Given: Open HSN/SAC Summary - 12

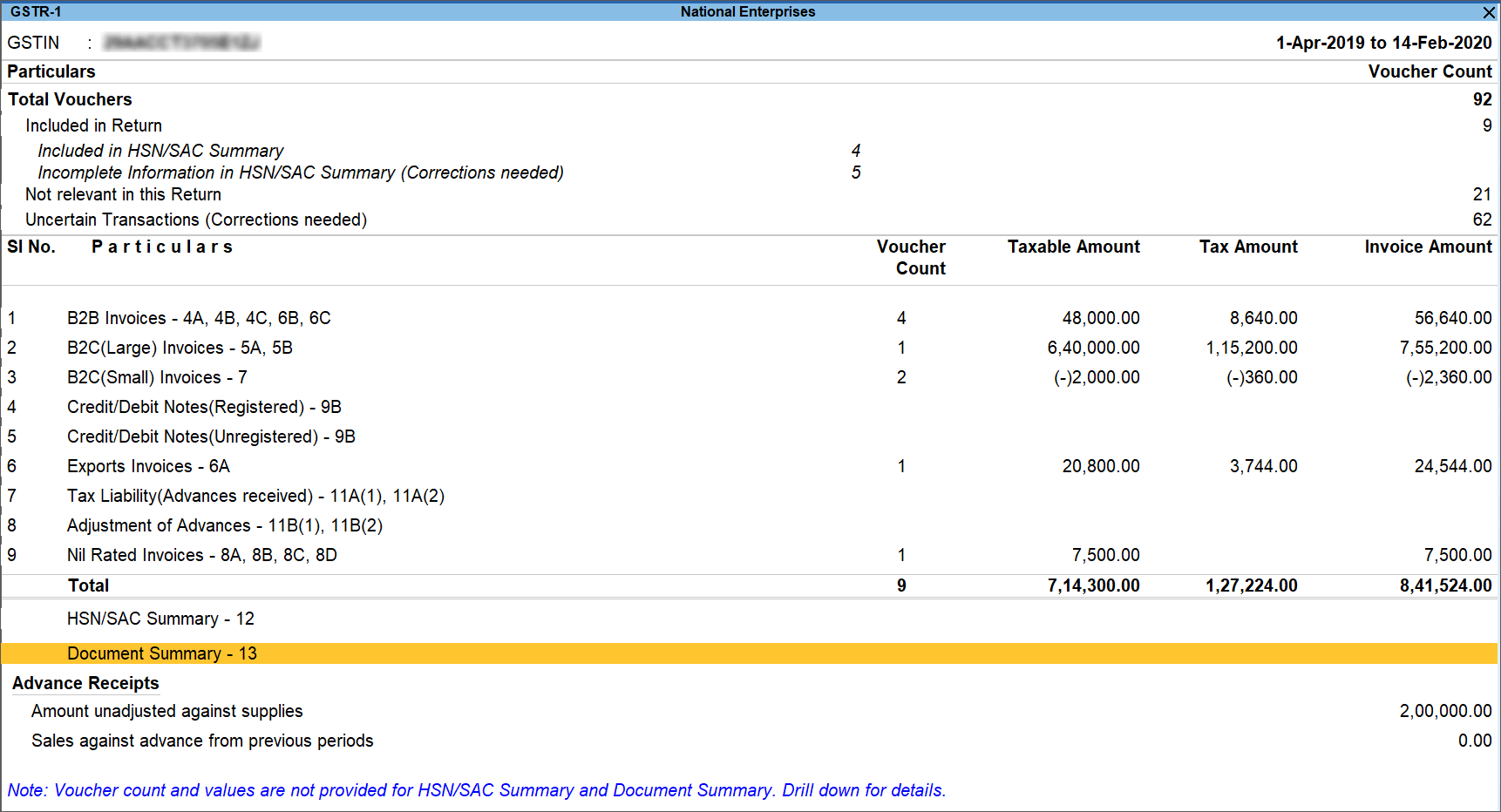Looking at the screenshot, I should point(160,619).
